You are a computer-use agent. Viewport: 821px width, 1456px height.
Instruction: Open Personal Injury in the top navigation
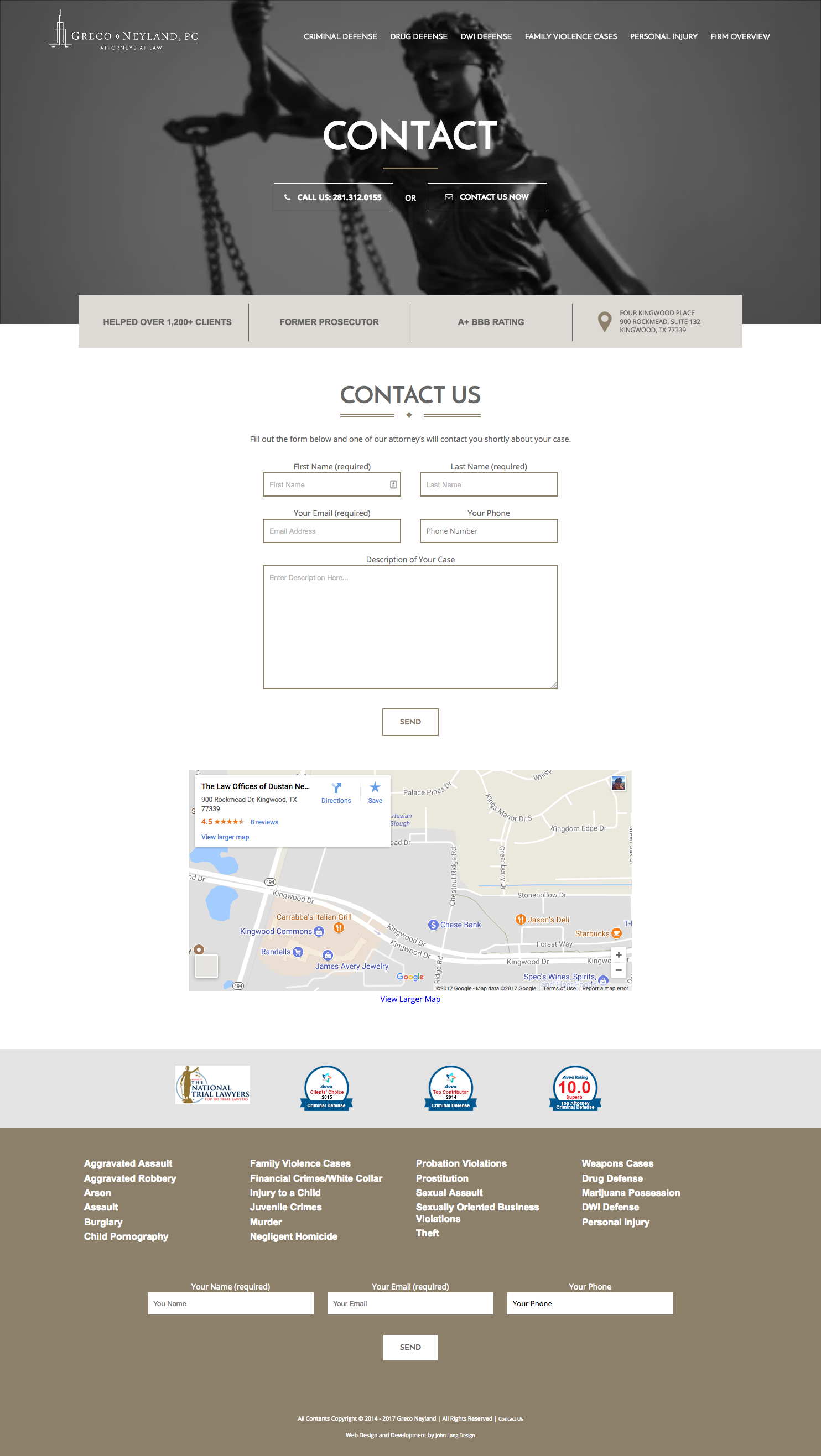[664, 36]
